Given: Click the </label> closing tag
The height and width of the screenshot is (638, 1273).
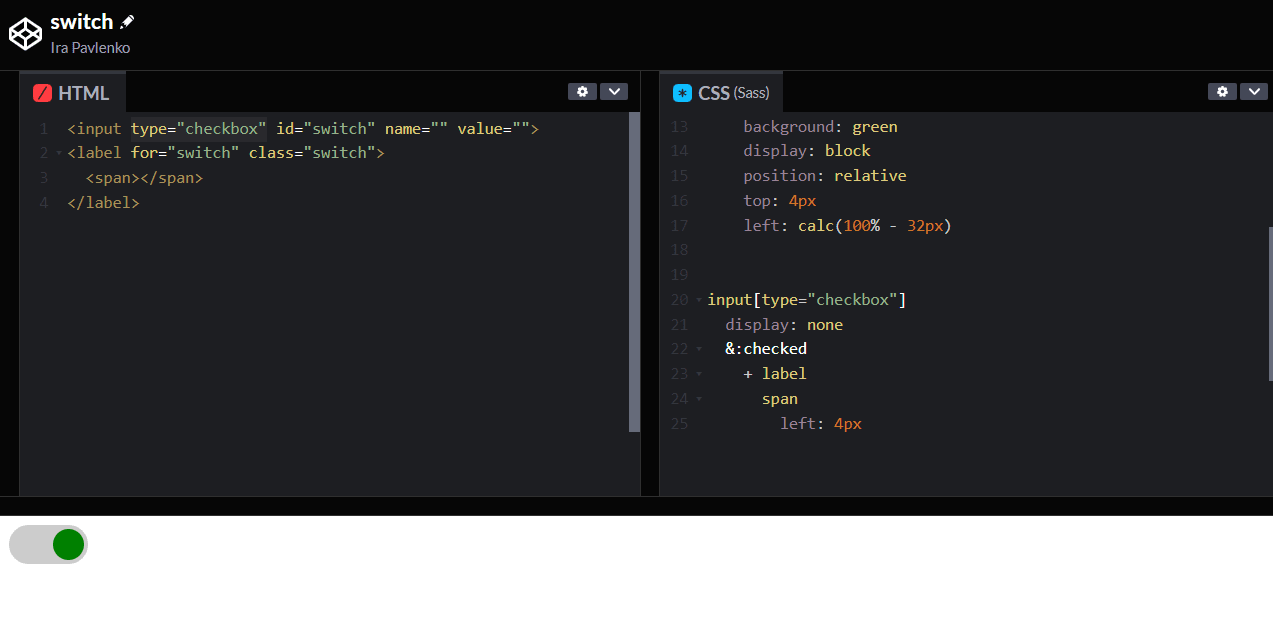Looking at the screenshot, I should click(x=103, y=202).
